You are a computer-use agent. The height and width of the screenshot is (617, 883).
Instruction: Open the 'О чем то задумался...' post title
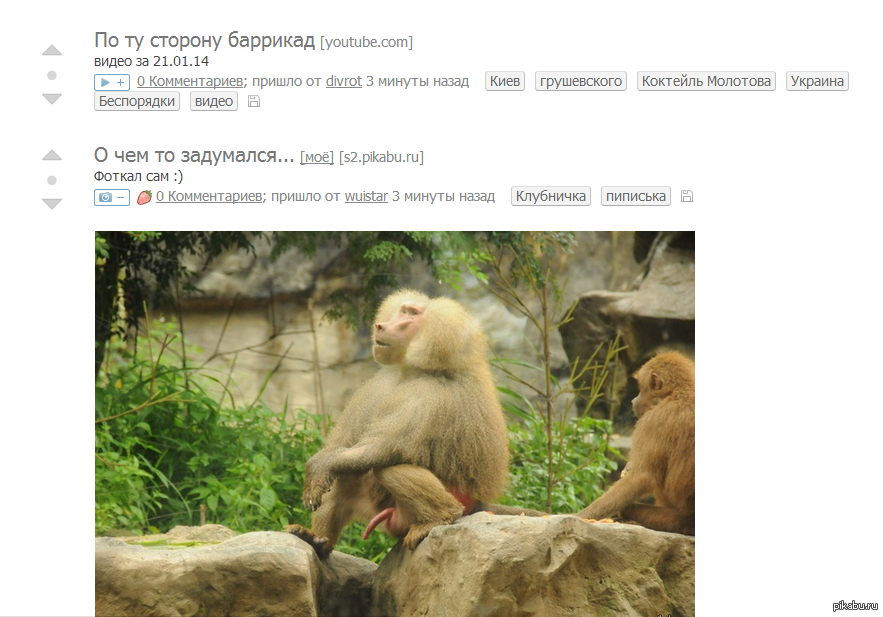(194, 155)
